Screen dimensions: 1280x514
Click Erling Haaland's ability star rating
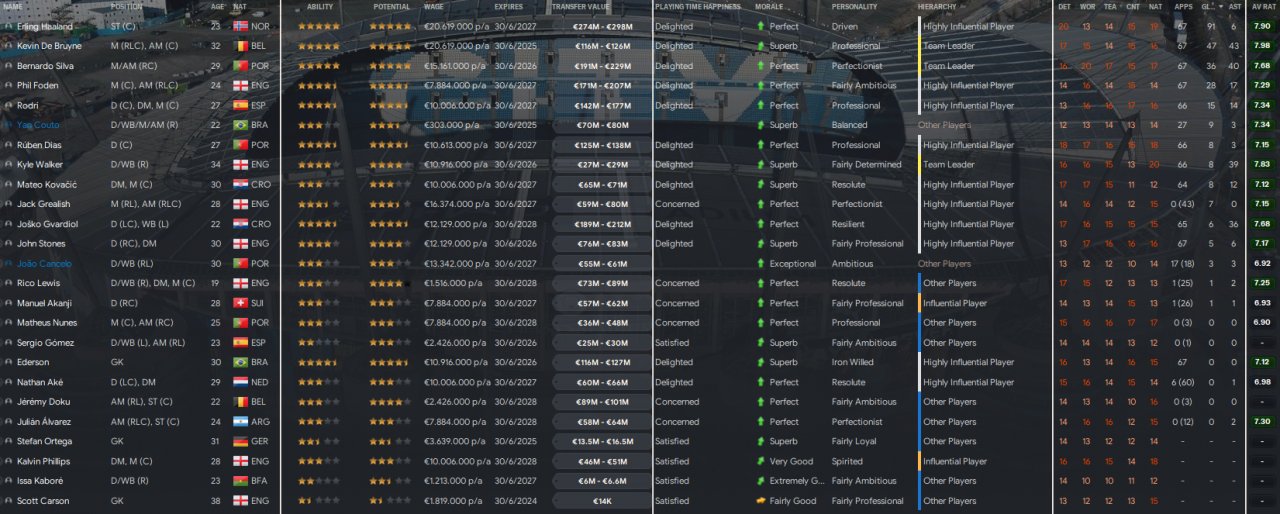coord(318,26)
